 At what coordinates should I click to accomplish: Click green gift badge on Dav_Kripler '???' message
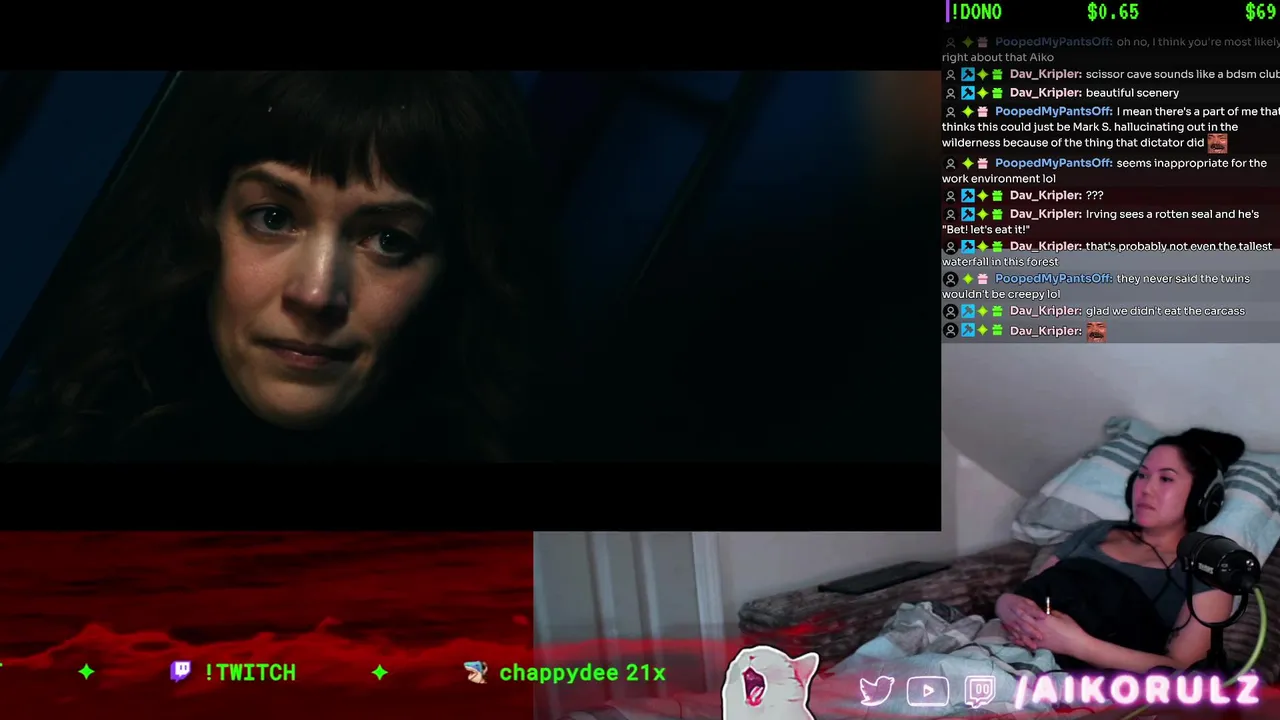click(997, 195)
